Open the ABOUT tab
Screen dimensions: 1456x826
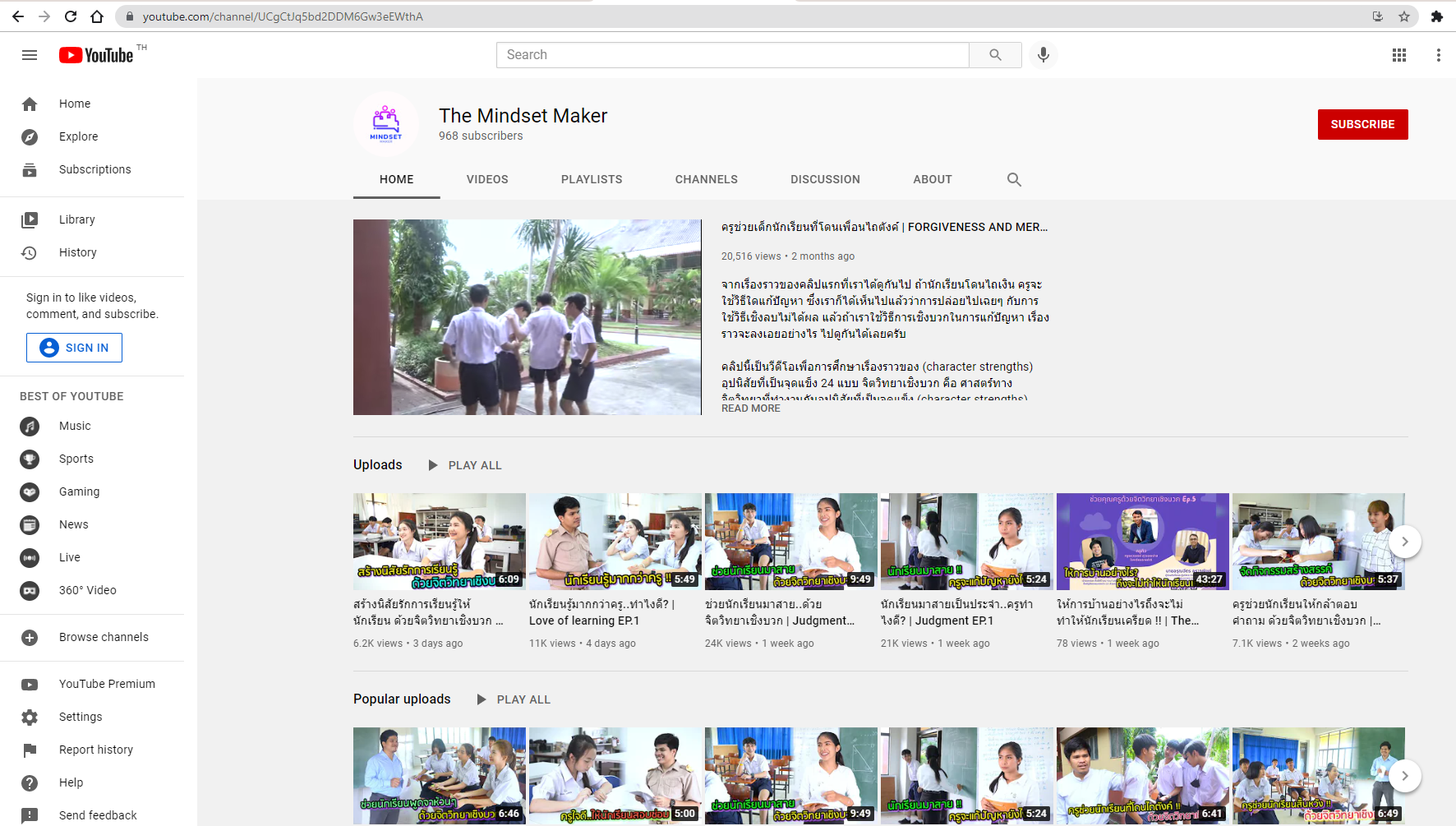tap(932, 179)
